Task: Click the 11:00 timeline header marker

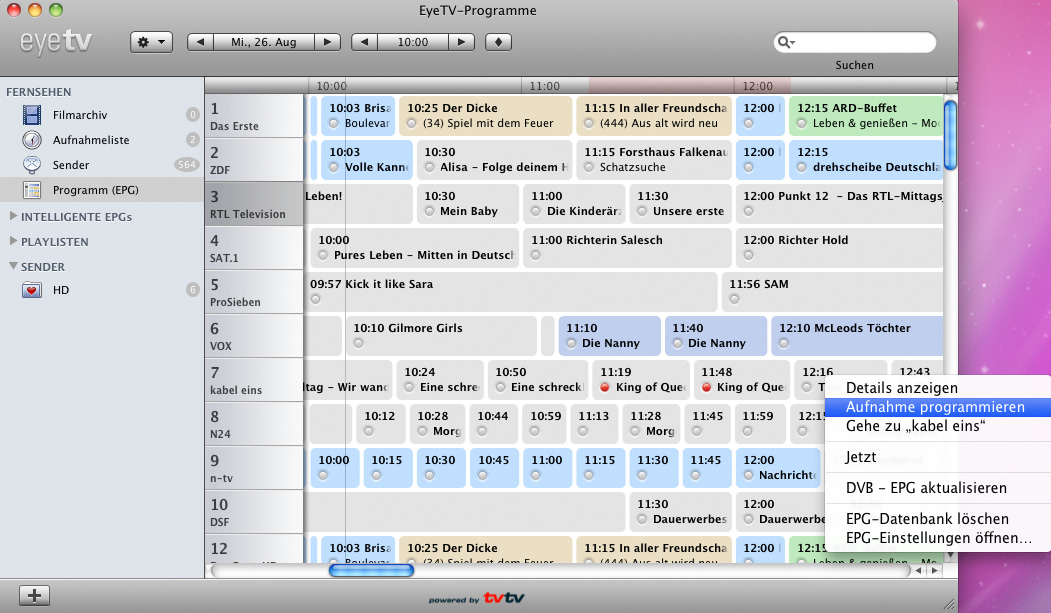Action: pyautogui.click(x=544, y=86)
